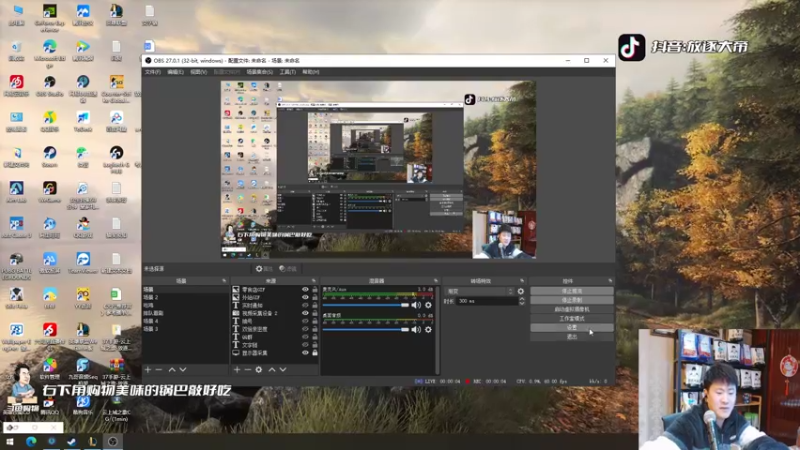
Task: Toggle lock on 显示器采集 source
Action: [315, 353]
